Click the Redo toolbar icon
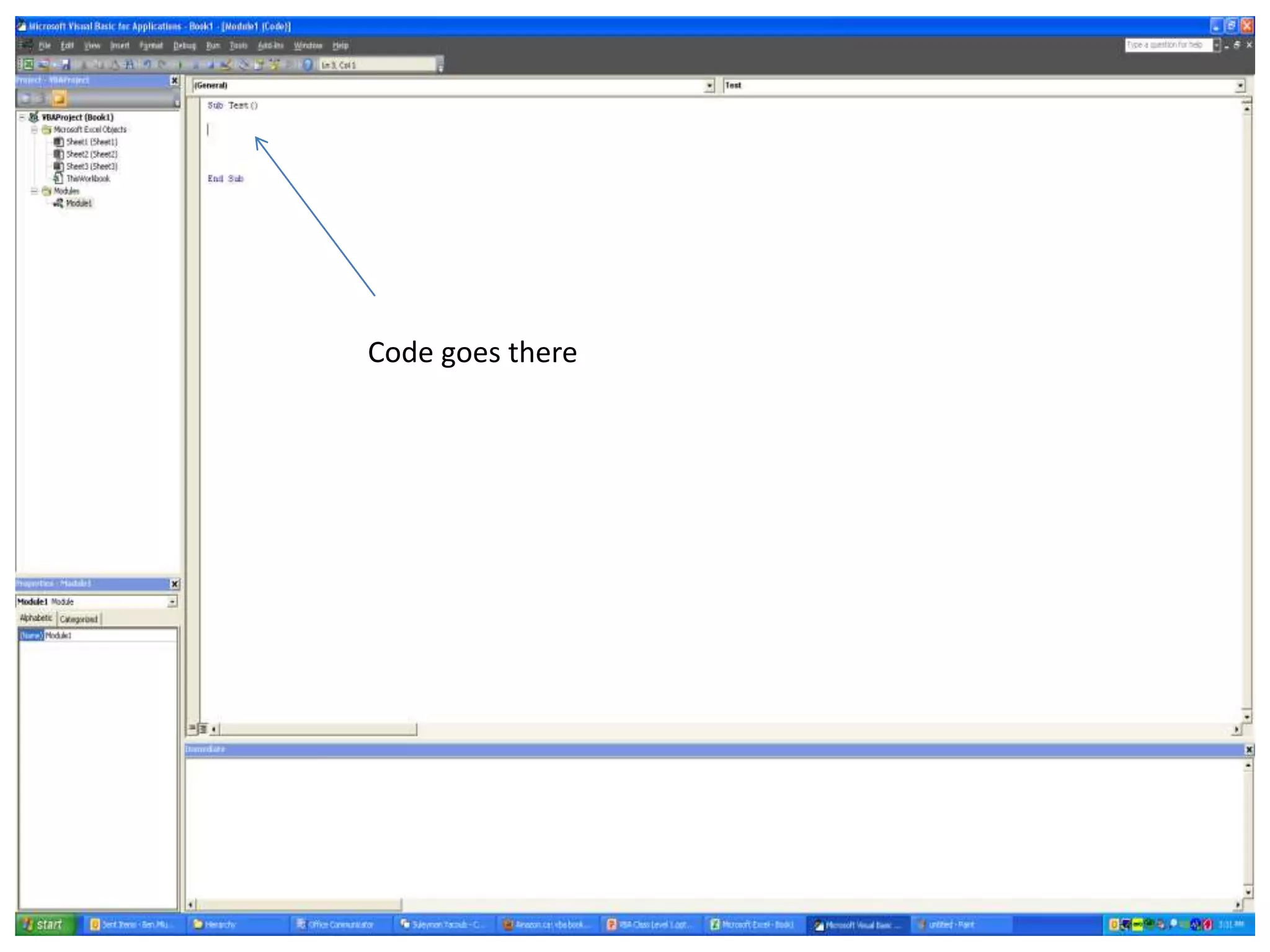The image size is (1270, 952). [162, 64]
